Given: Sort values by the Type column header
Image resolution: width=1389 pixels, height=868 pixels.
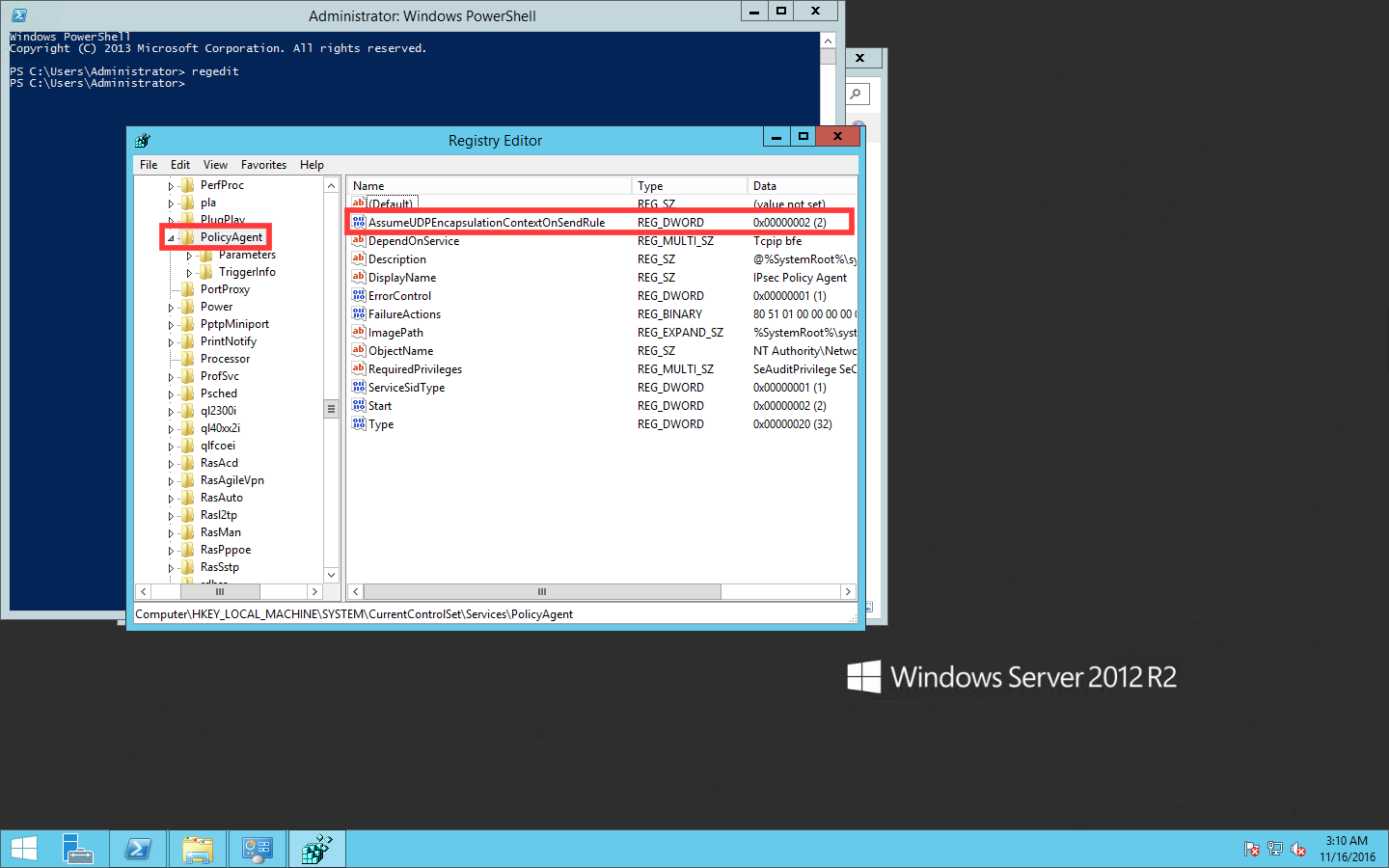Looking at the screenshot, I should pos(690,186).
